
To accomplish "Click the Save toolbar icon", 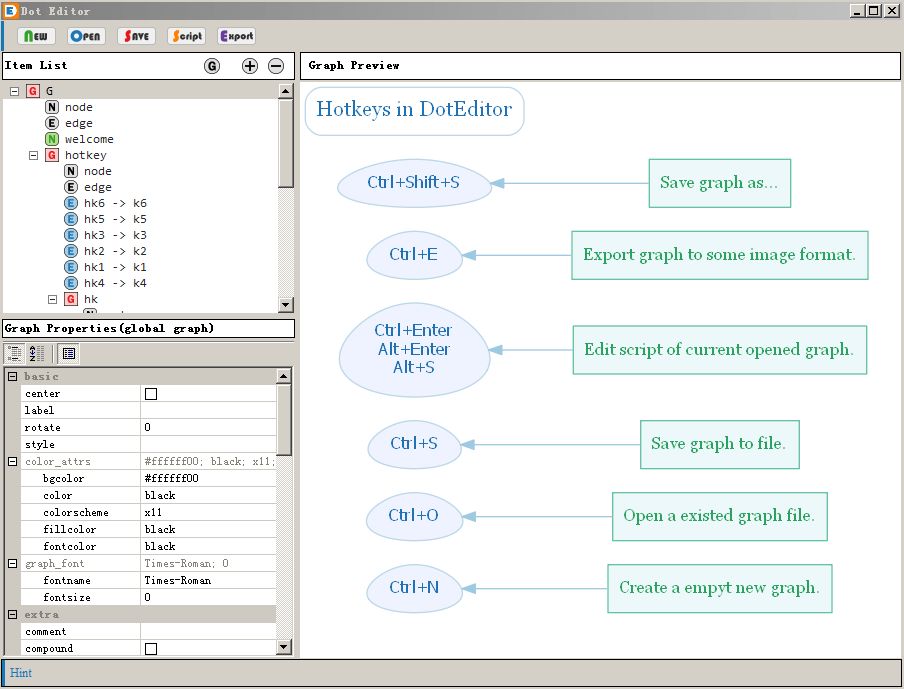I will [136, 35].
